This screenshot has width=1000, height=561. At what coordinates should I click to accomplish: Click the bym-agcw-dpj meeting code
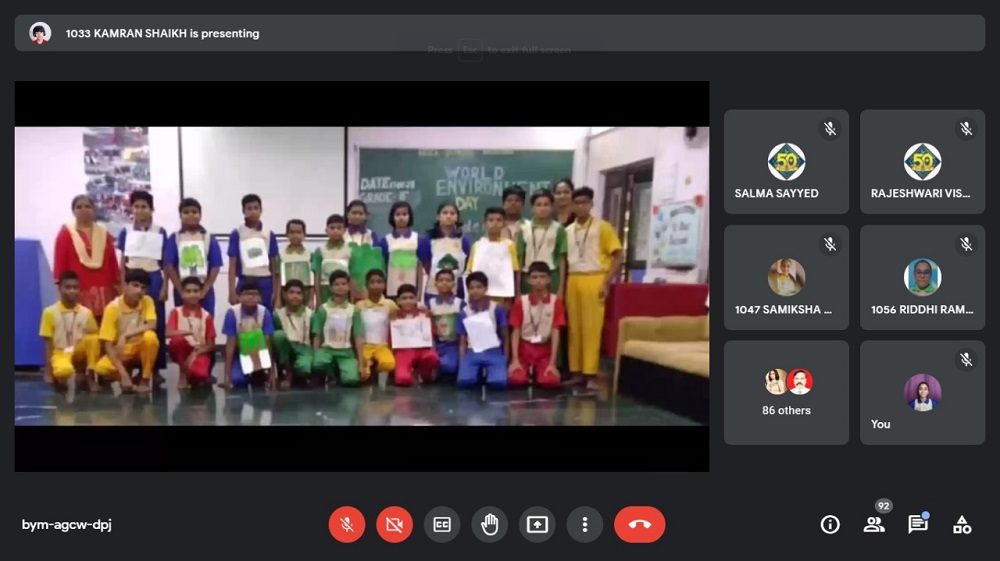point(67,525)
